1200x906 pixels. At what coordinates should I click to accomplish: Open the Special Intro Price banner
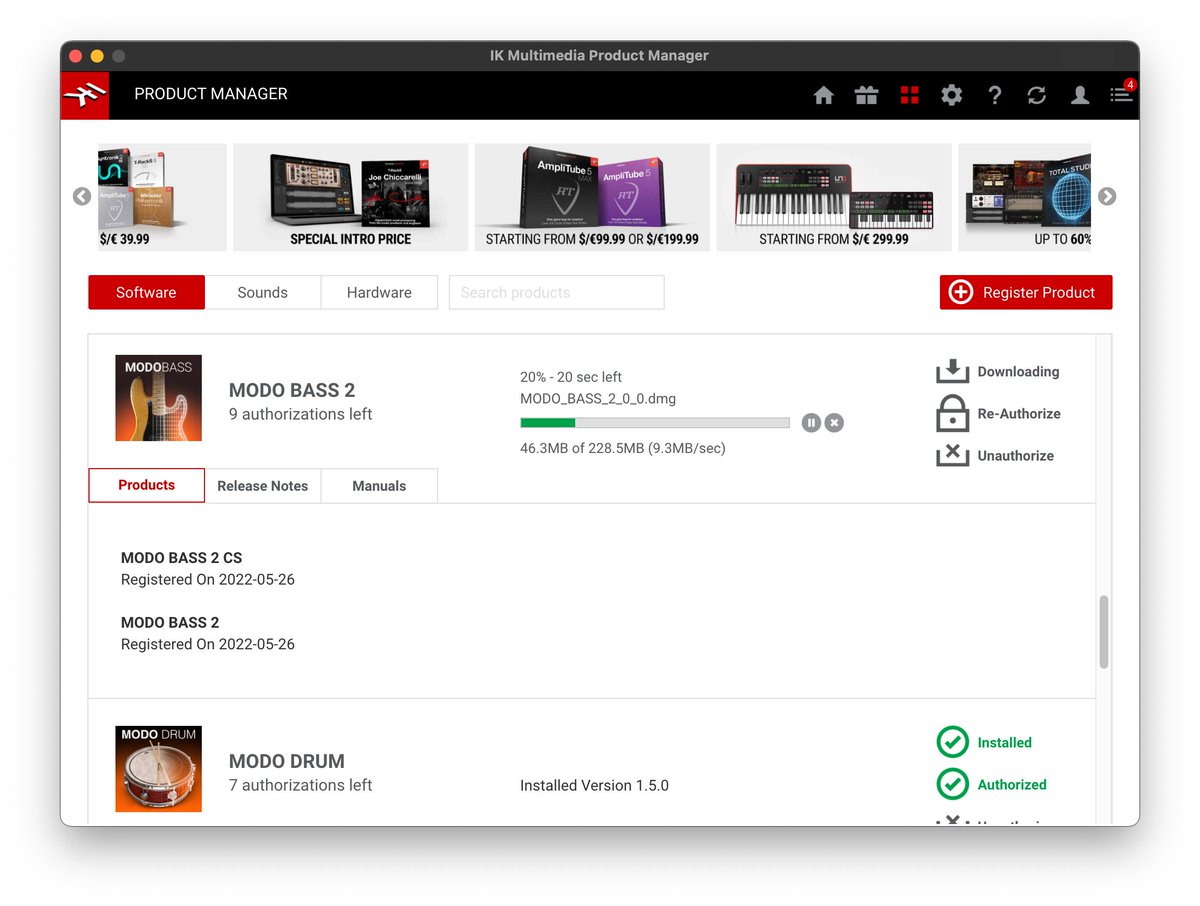click(x=350, y=197)
